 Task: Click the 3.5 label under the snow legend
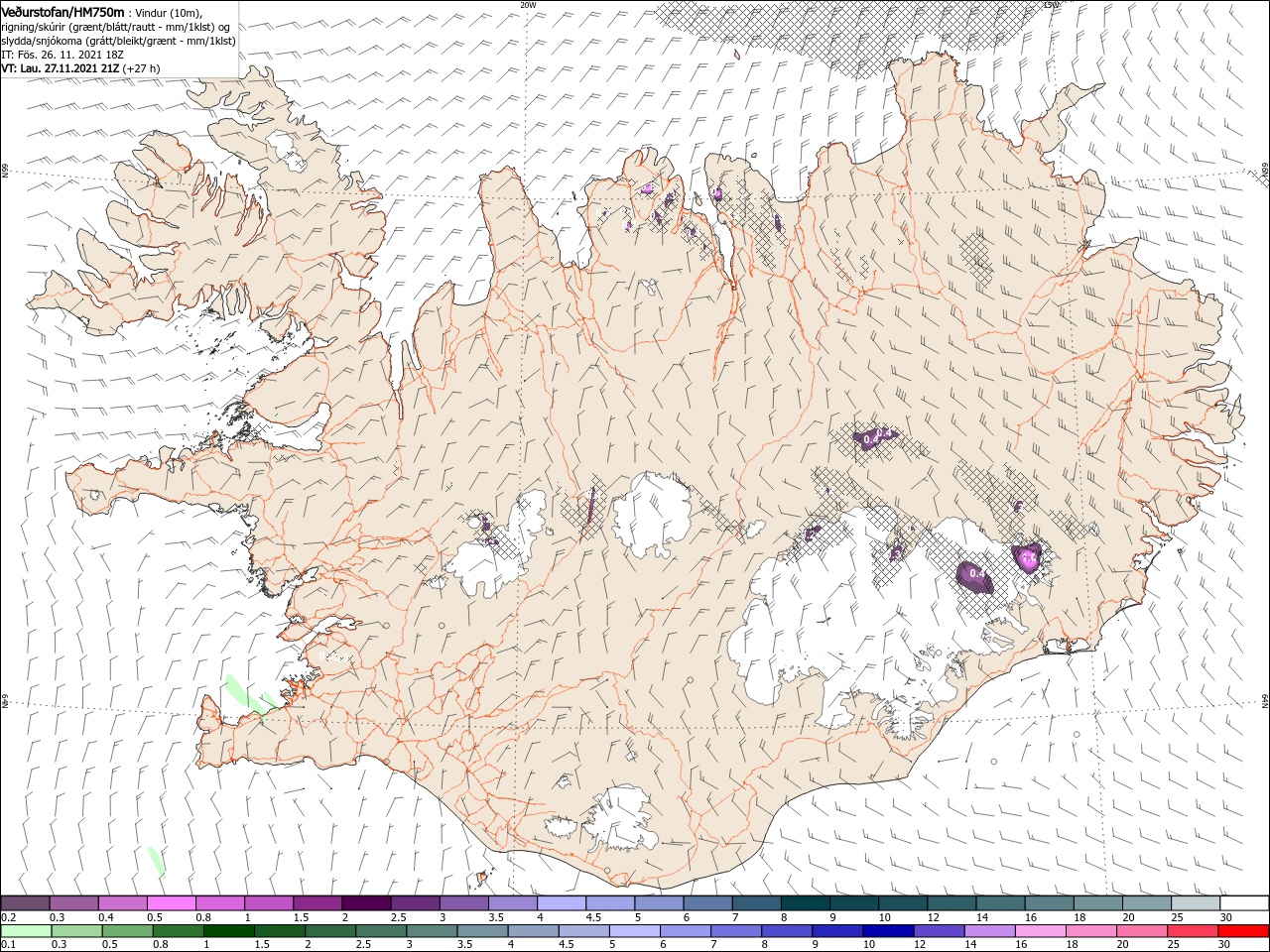tap(494, 917)
